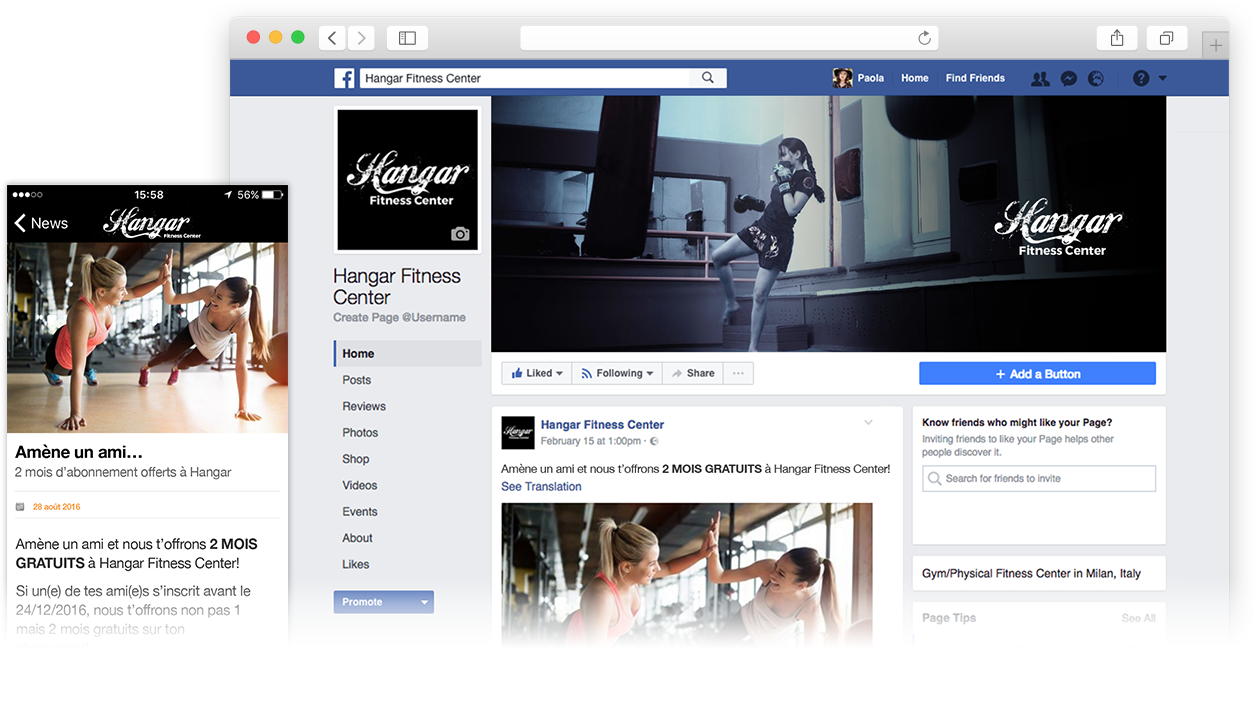Click See Translation link
The width and height of the screenshot is (1256, 721).
(x=541, y=487)
